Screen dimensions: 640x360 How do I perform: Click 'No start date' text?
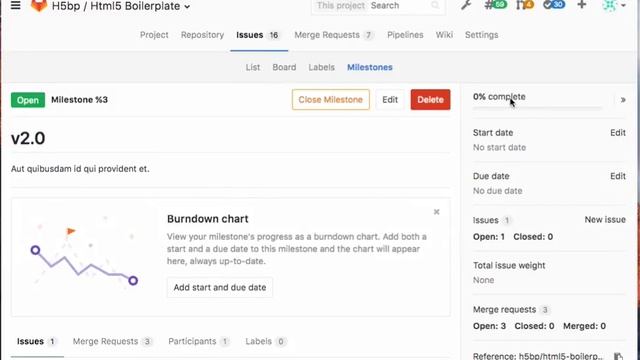click(499, 147)
